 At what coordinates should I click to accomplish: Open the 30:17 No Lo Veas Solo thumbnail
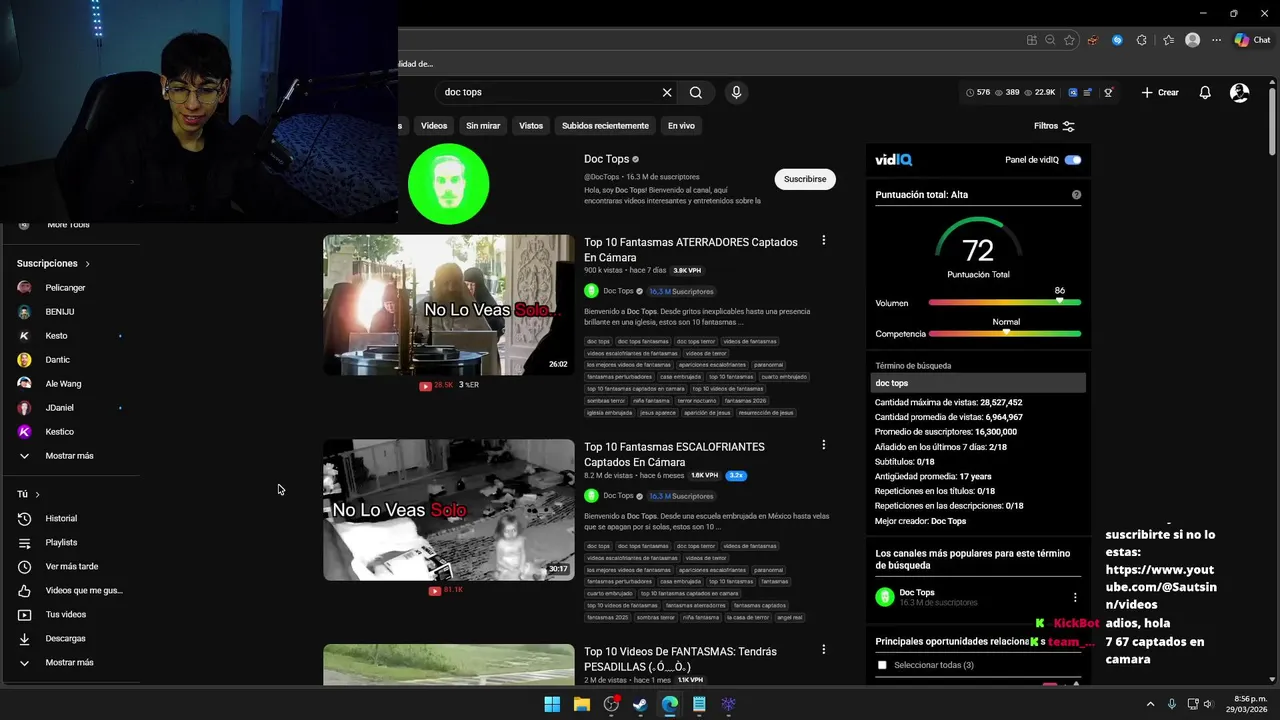coord(449,510)
